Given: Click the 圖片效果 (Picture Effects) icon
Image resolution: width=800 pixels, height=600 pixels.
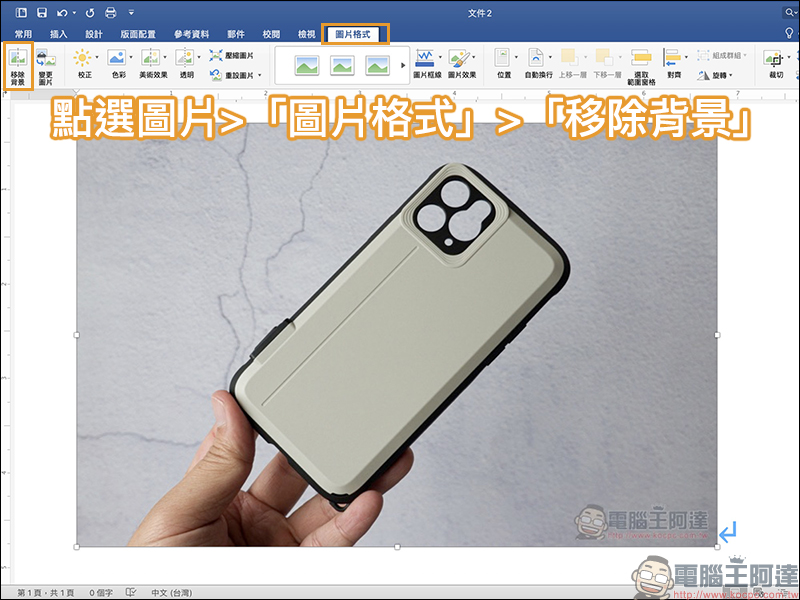Looking at the screenshot, I should [459, 58].
